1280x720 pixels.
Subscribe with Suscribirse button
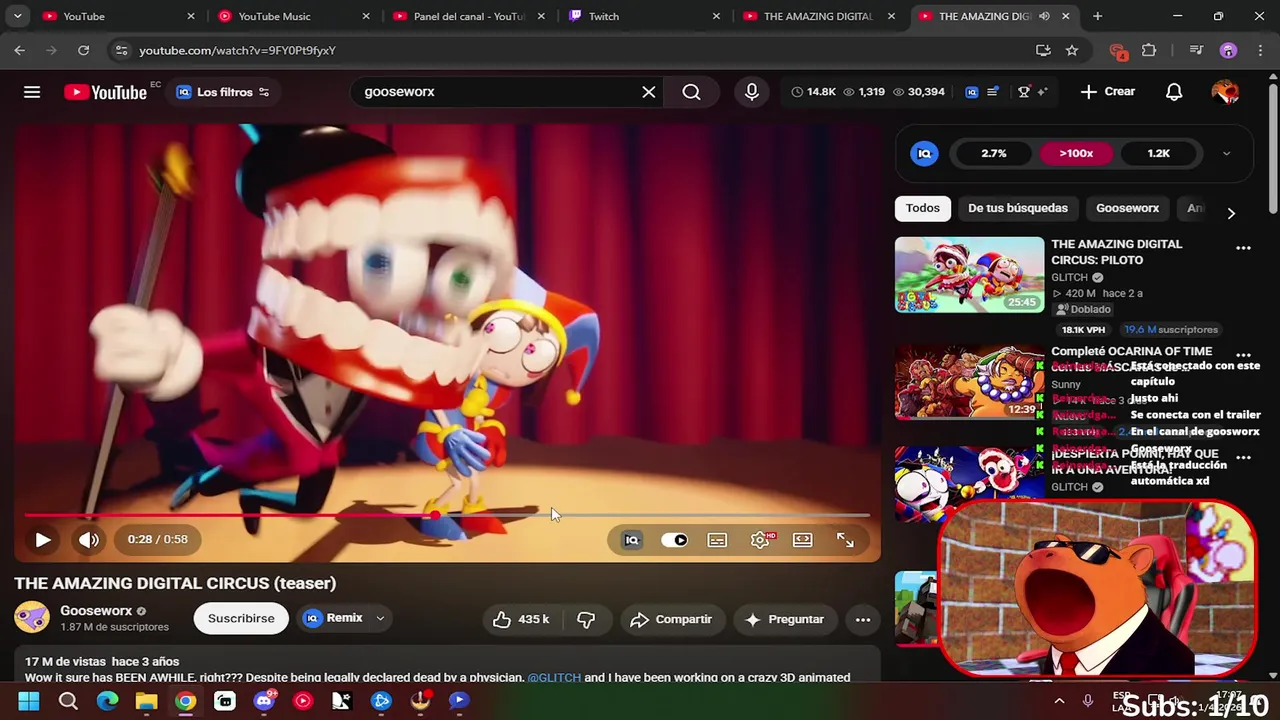[x=241, y=619]
